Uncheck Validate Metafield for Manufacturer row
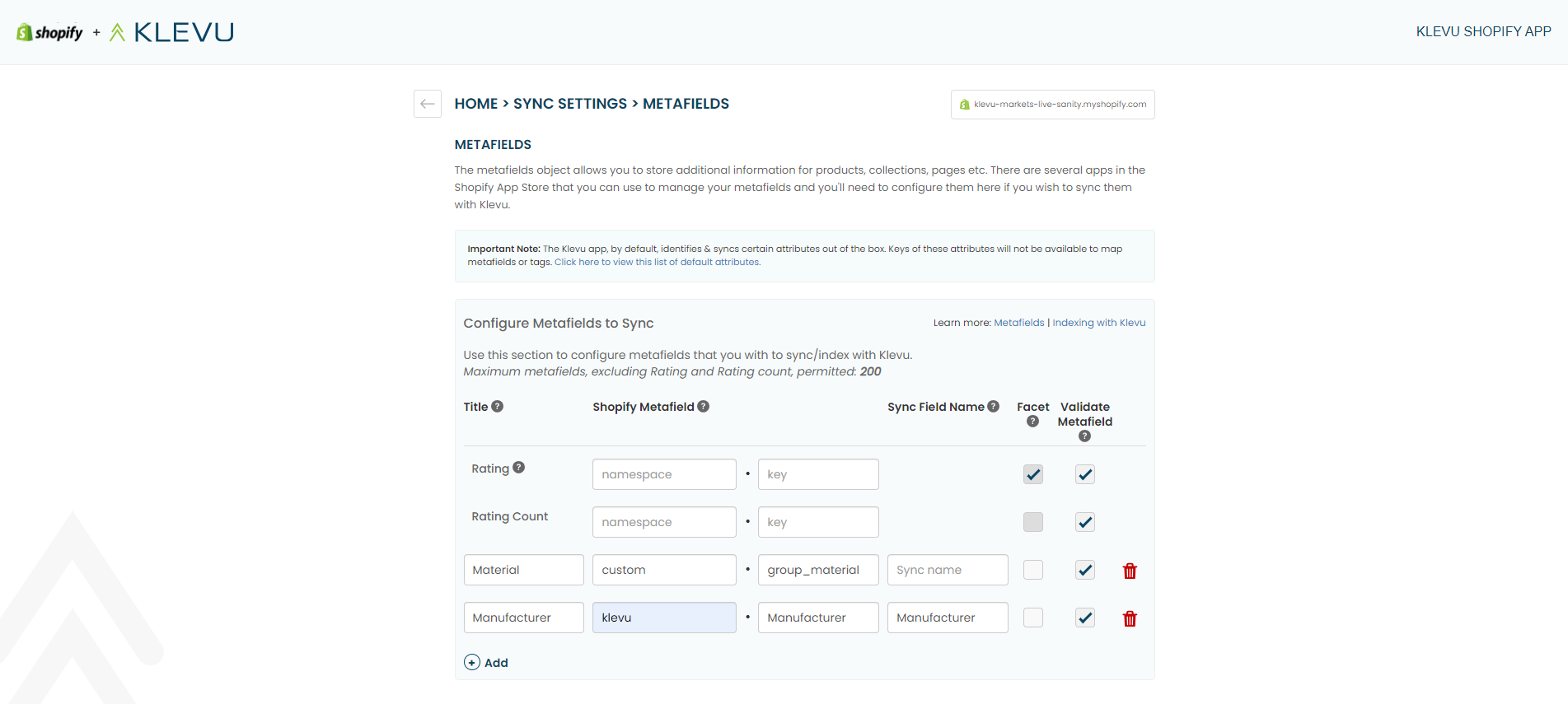 click(1084, 618)
